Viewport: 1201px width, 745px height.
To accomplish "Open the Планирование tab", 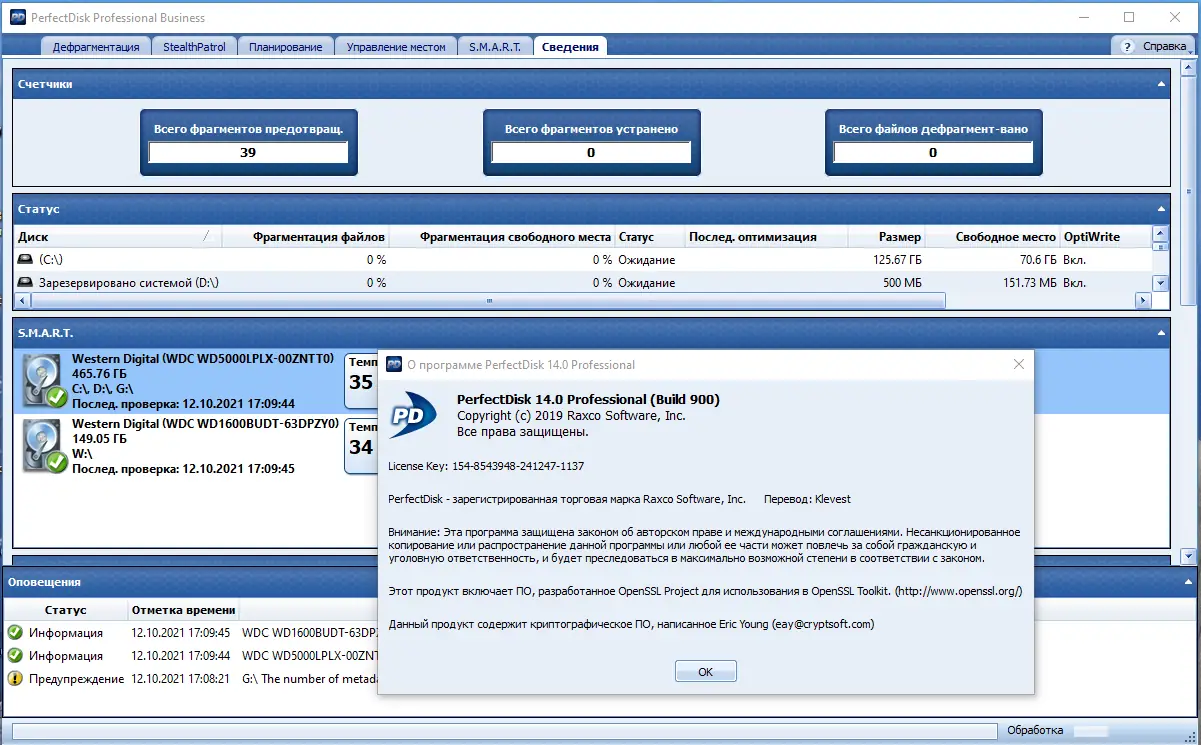I will (286, 45).
